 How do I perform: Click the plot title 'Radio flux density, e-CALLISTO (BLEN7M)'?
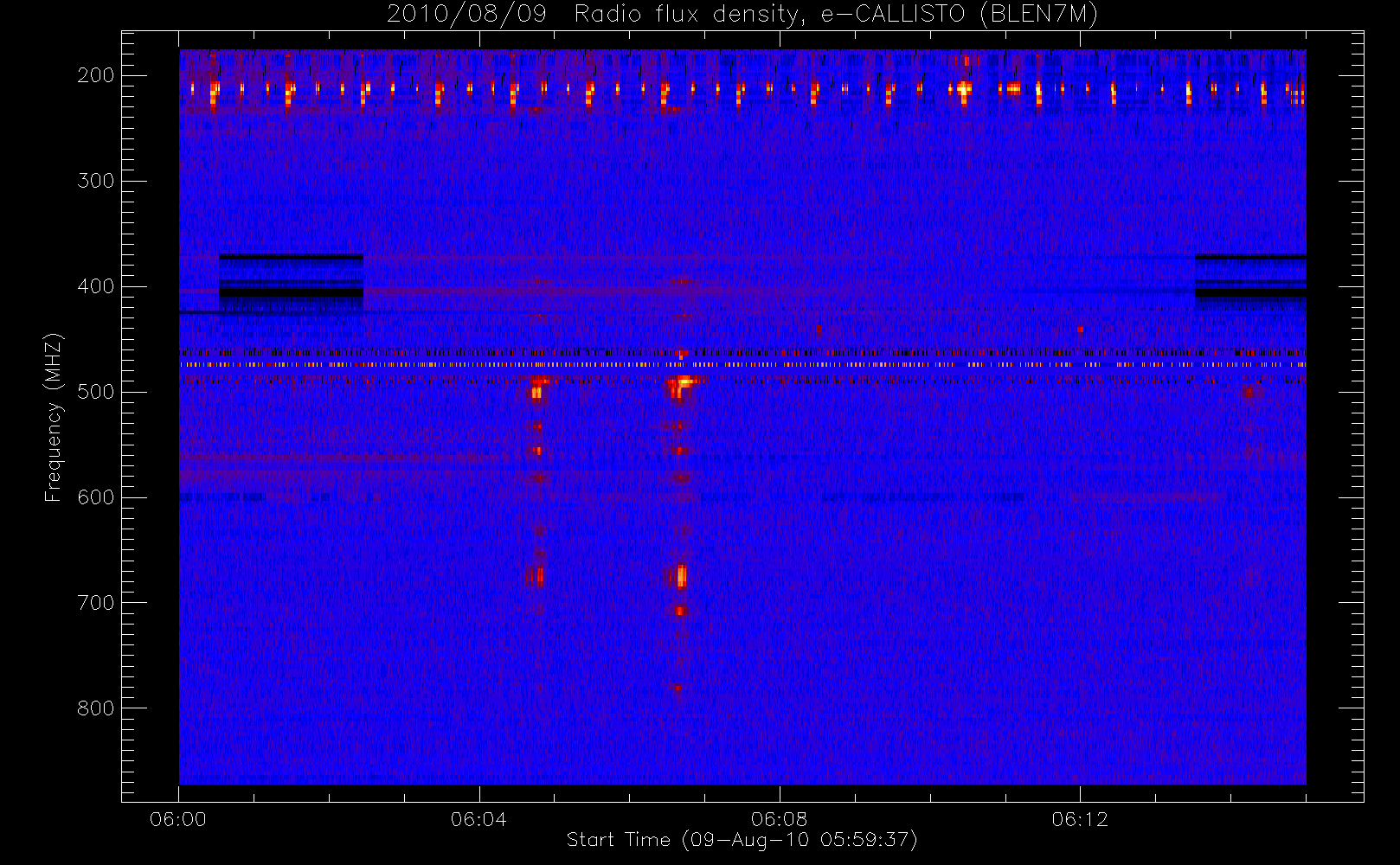coord(836,15)
